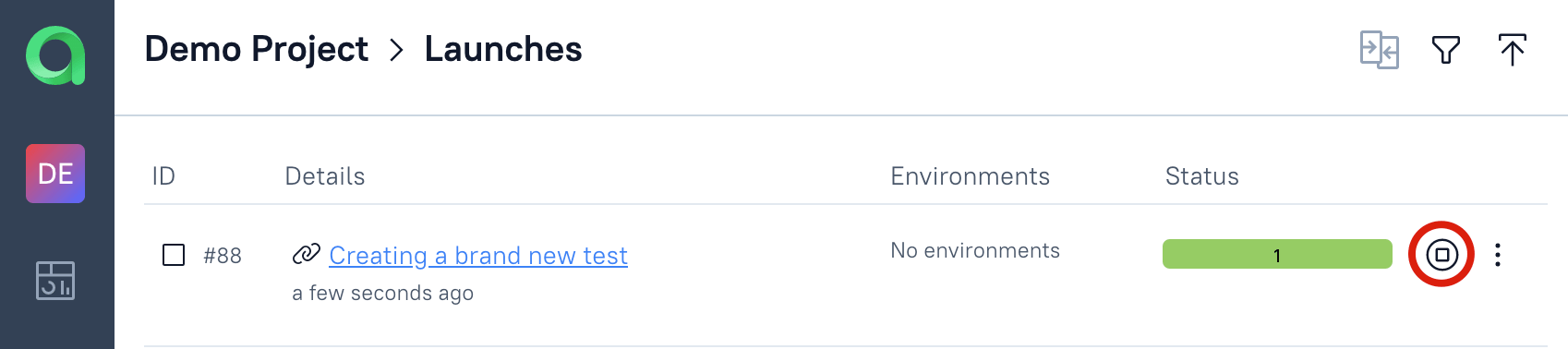Open the 'Creating a brand new test' link

[x=478, y=255]
